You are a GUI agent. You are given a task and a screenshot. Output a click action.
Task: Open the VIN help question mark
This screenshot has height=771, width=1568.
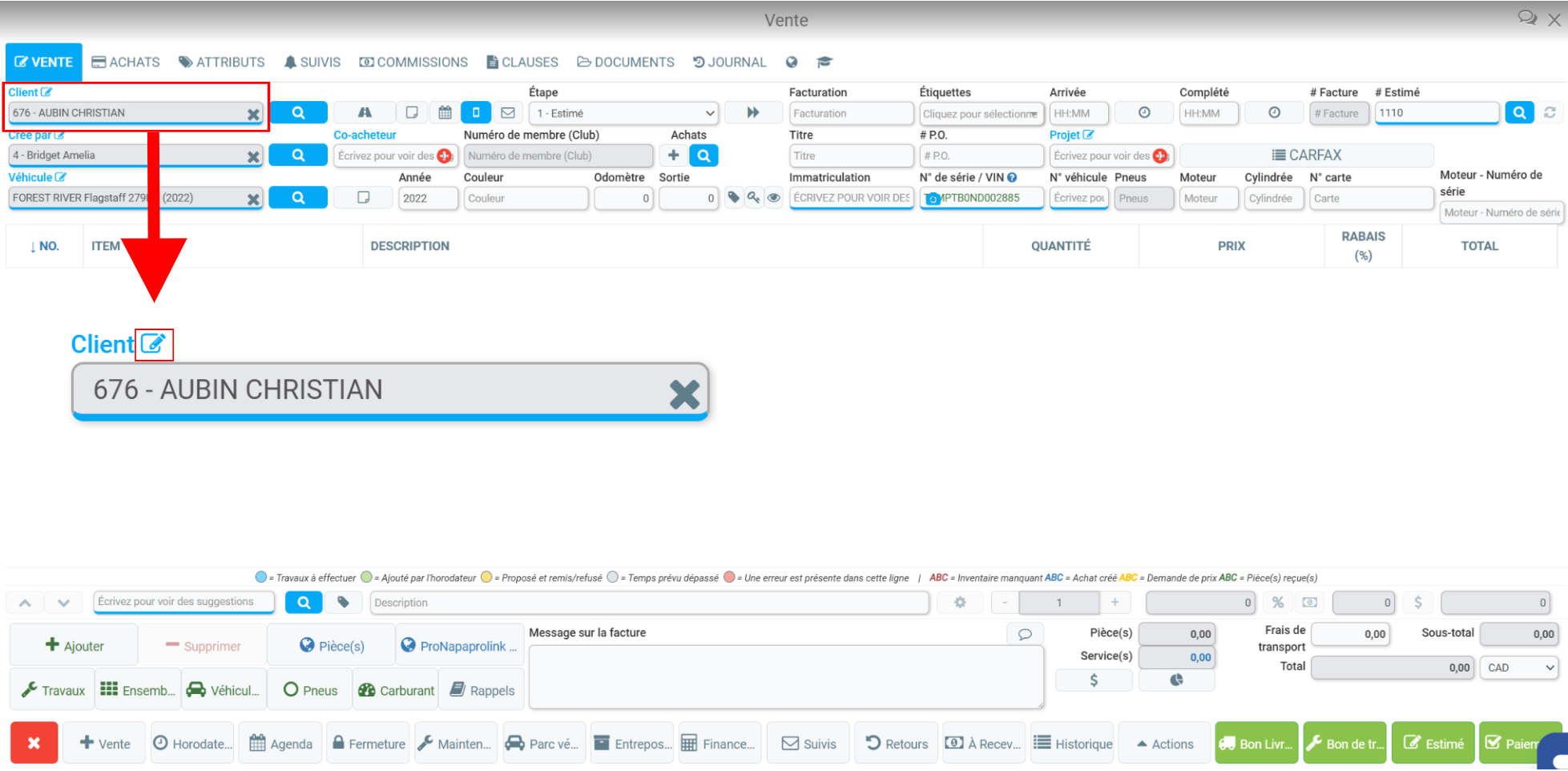pos(1012,177)
